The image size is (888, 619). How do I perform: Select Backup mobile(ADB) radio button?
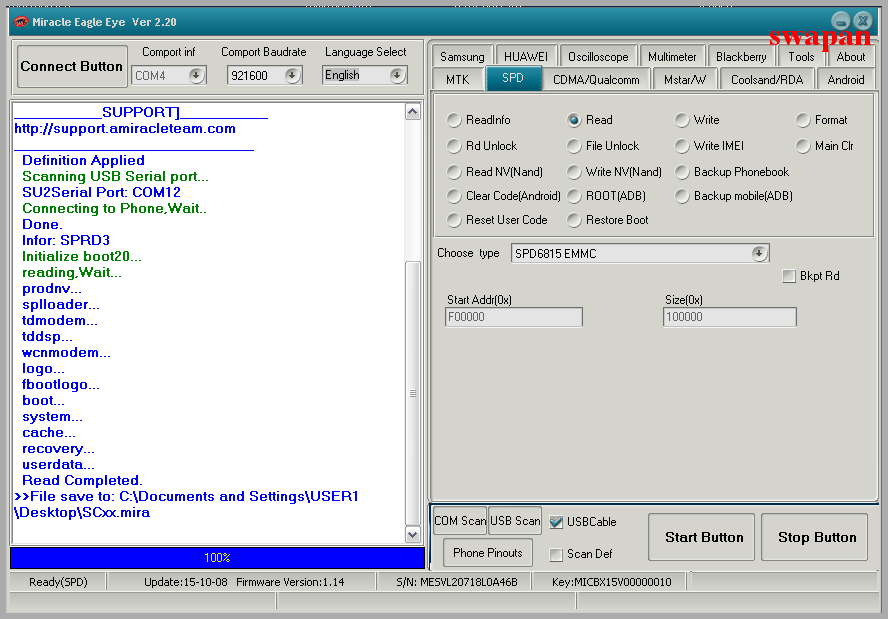click(682, 196)
